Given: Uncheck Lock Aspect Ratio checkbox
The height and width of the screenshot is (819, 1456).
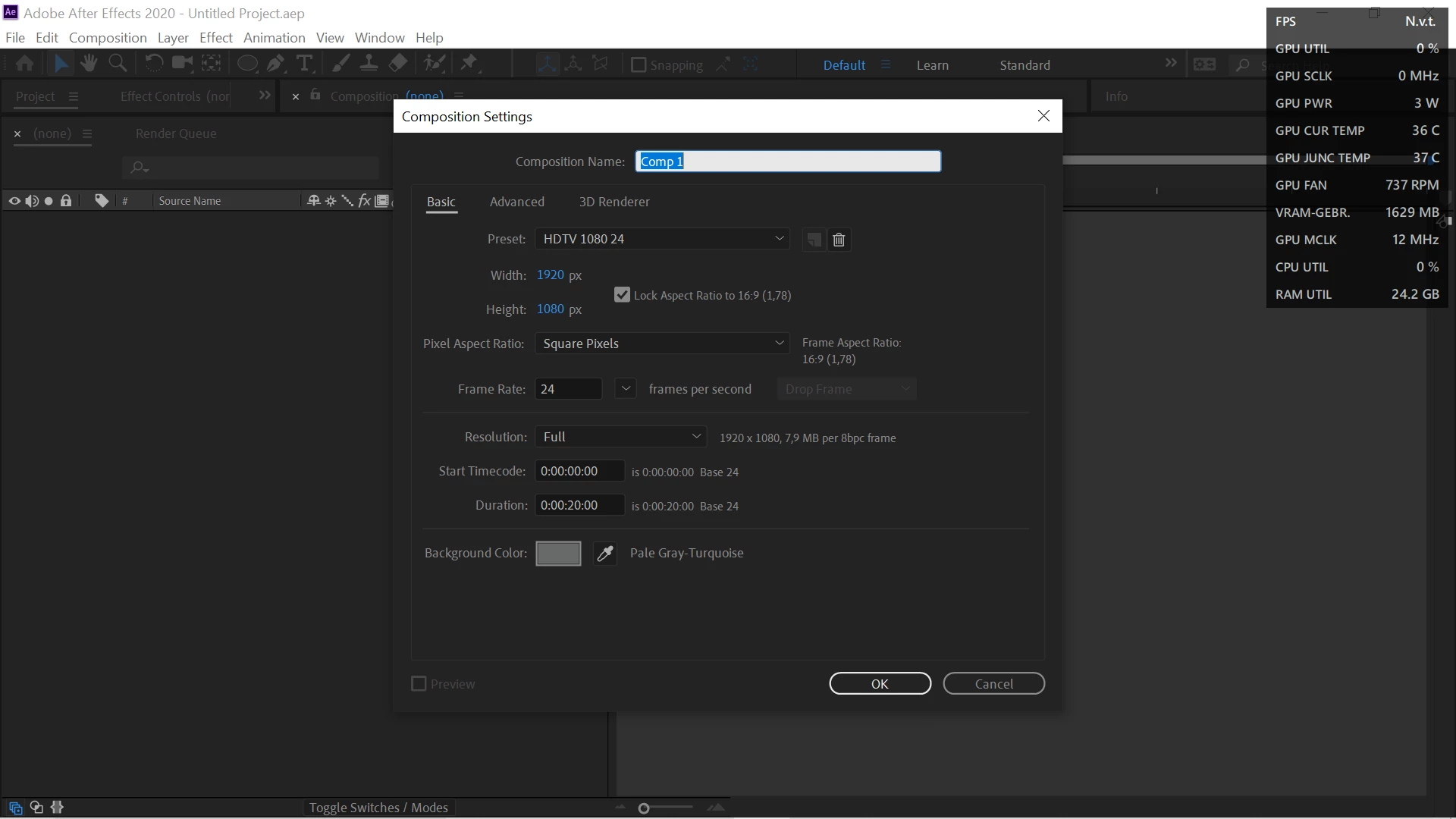Looking at the screenshot, I should 622,295.
